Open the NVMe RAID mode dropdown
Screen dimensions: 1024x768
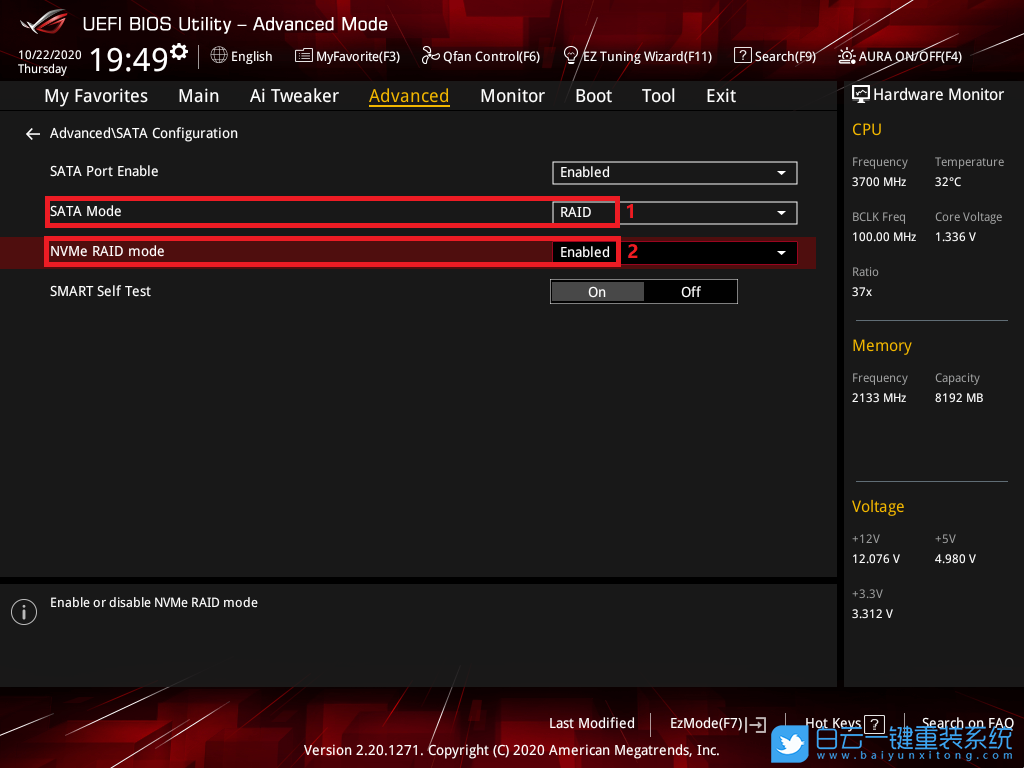pos(674,252)
